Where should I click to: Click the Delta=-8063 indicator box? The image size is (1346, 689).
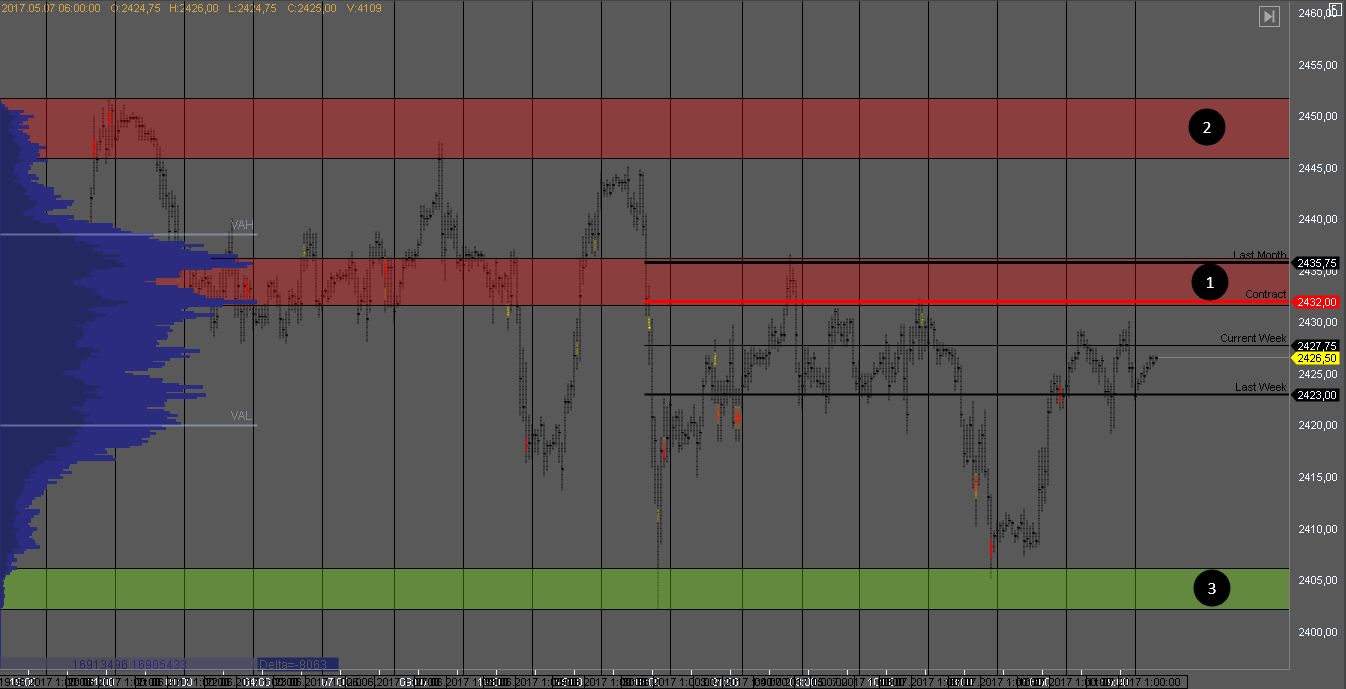(x=297, y=663)
